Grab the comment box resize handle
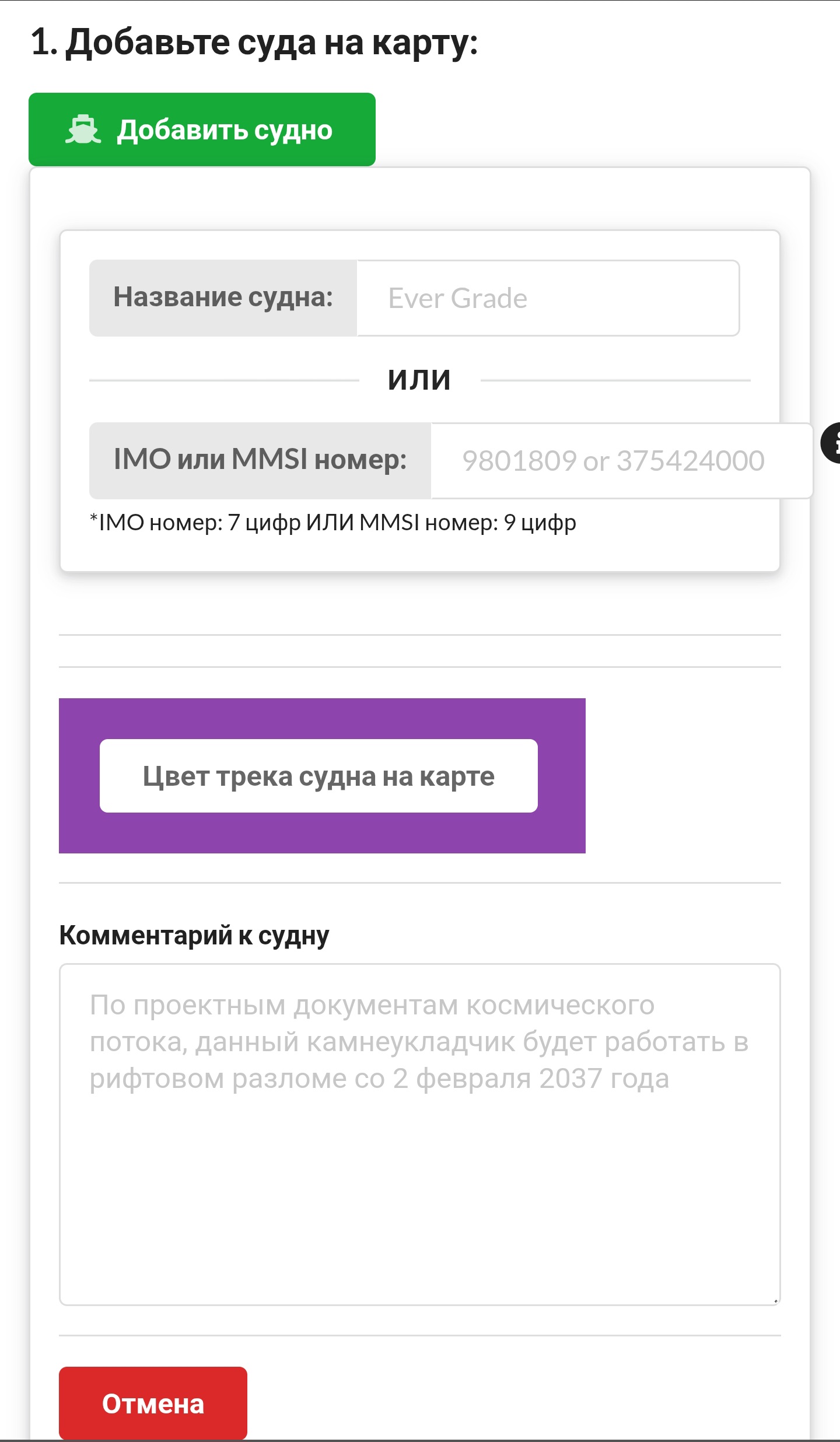Screen dimensions: 840x1442 point(775,1300)
